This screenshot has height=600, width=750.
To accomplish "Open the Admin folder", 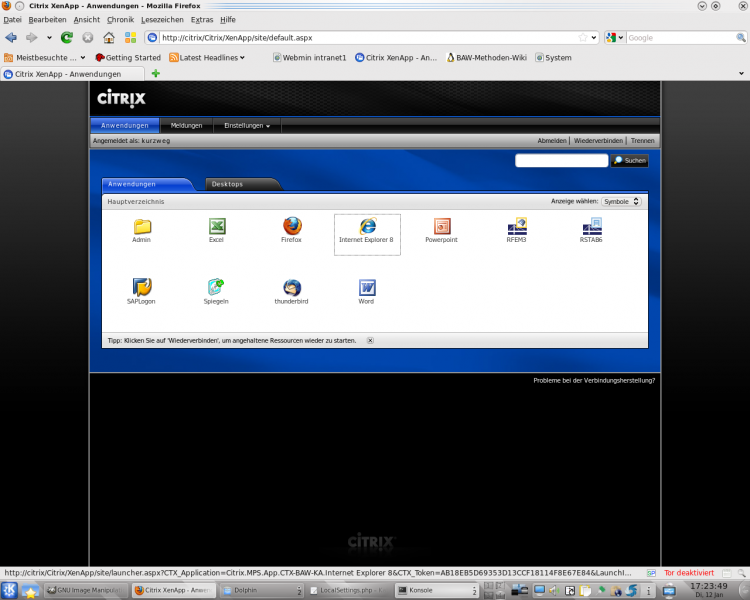I will [142, 230].
